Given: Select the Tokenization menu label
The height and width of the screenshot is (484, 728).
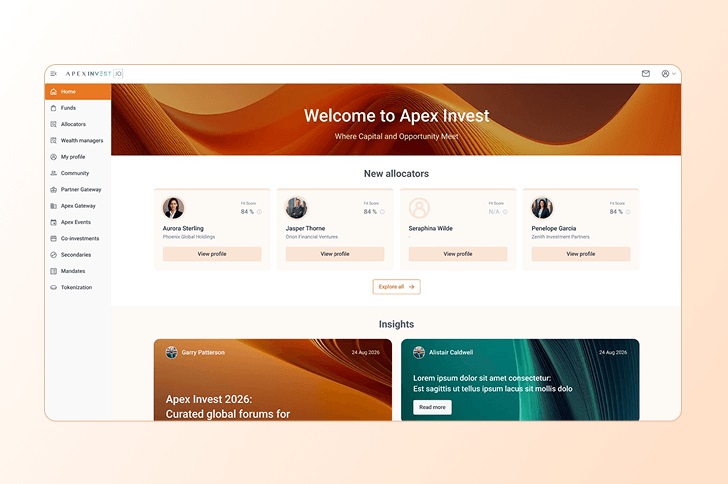Looking at the screenshot, I should 77,288.
